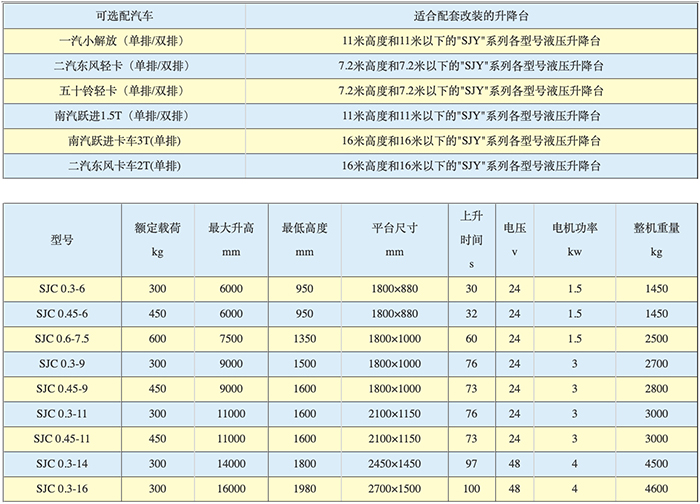This screenshot has width=700, height=504.
Task: Click the column header 最大升高 mm
Action: [x=231, y=240]
